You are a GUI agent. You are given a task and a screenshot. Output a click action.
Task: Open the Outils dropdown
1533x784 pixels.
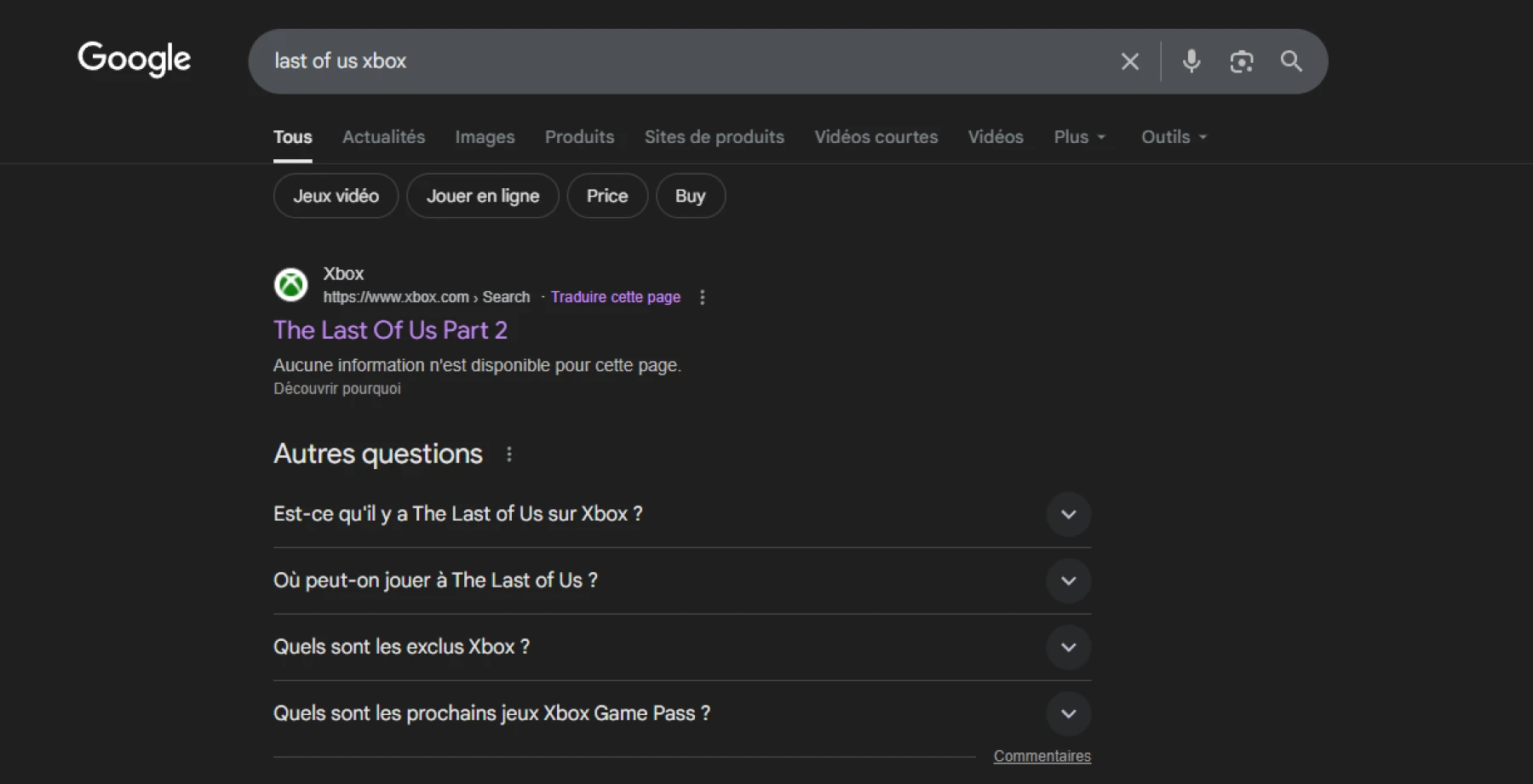(x=1174, y=137)
